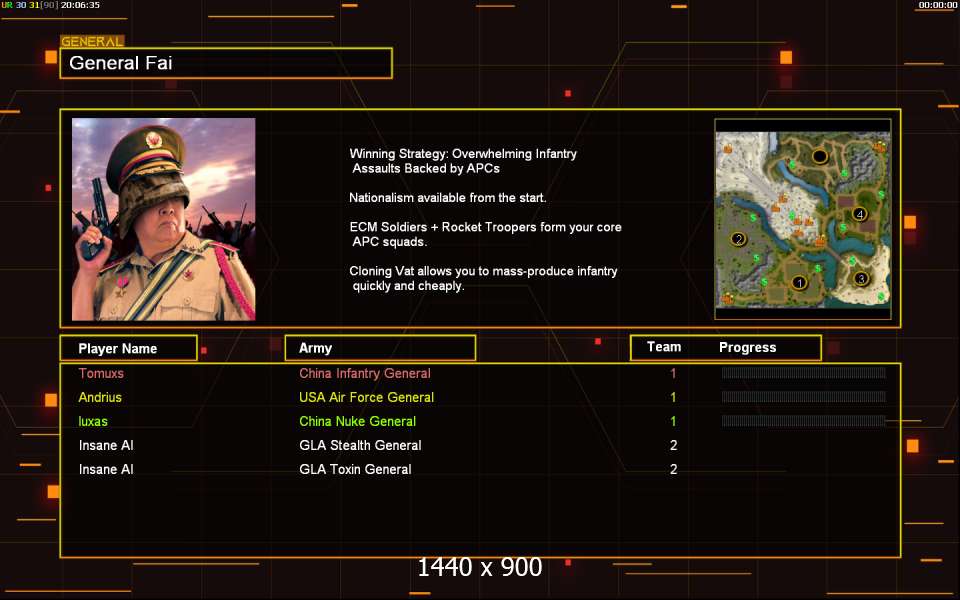Click orange building icon in map's top-left corner
The width and height of the screenshot is (960, 600).
click(728, 148)
